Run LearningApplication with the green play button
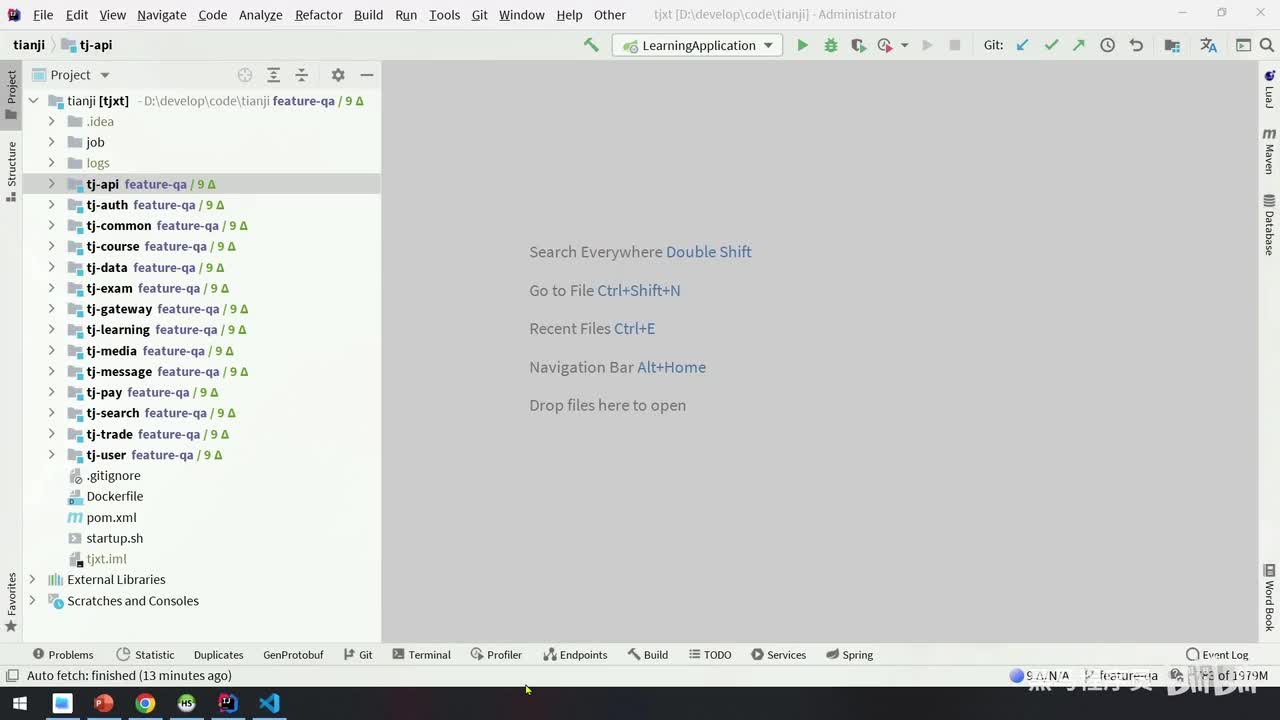This screenshot has width=1280, height=720. point(802,45)
